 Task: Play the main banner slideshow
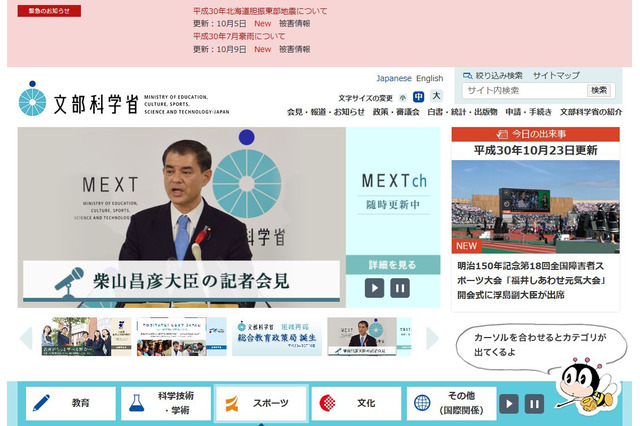pyautogui.click(x=374, y=288)
